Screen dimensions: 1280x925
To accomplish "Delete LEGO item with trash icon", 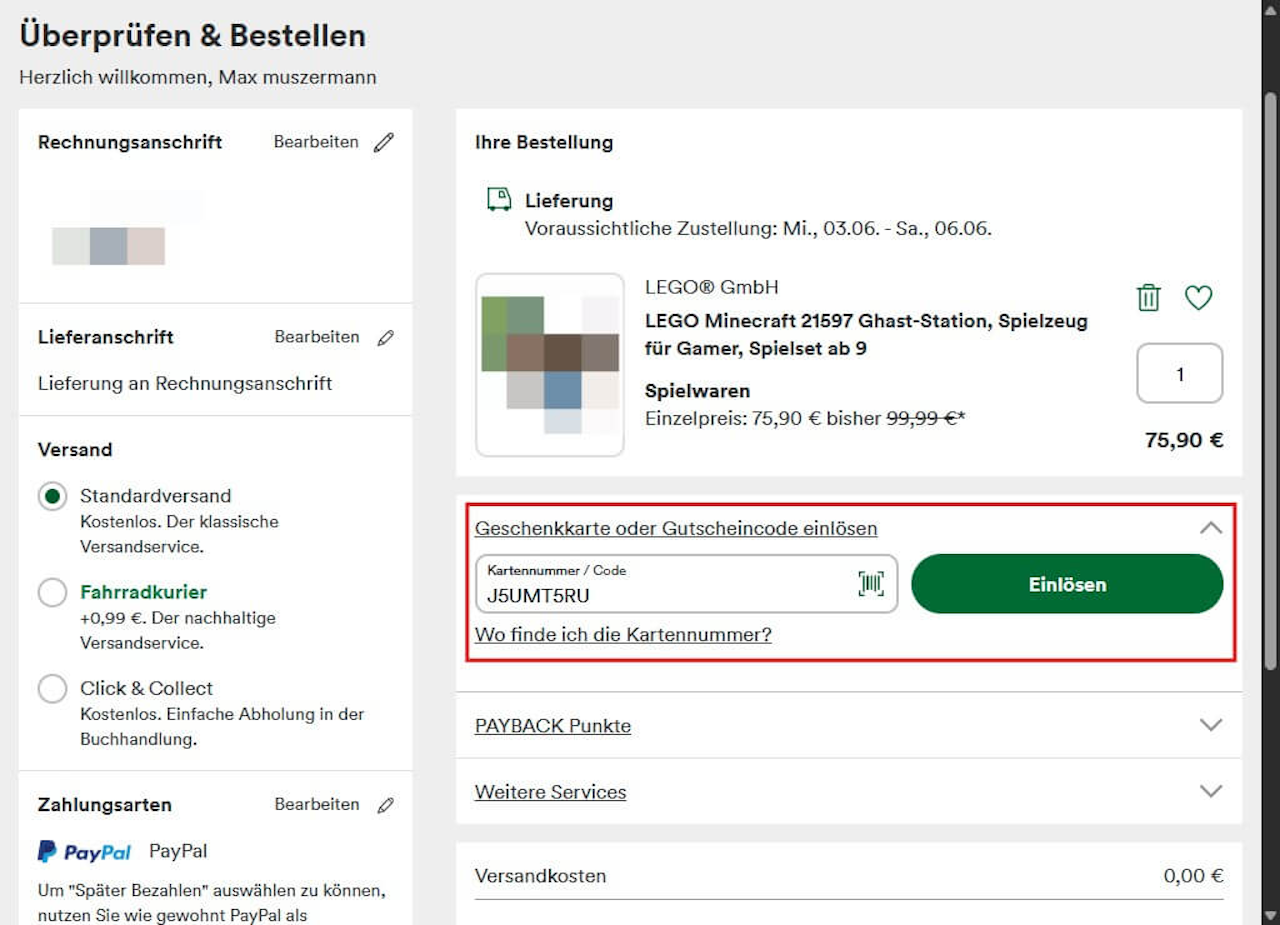I will 1149,297.
